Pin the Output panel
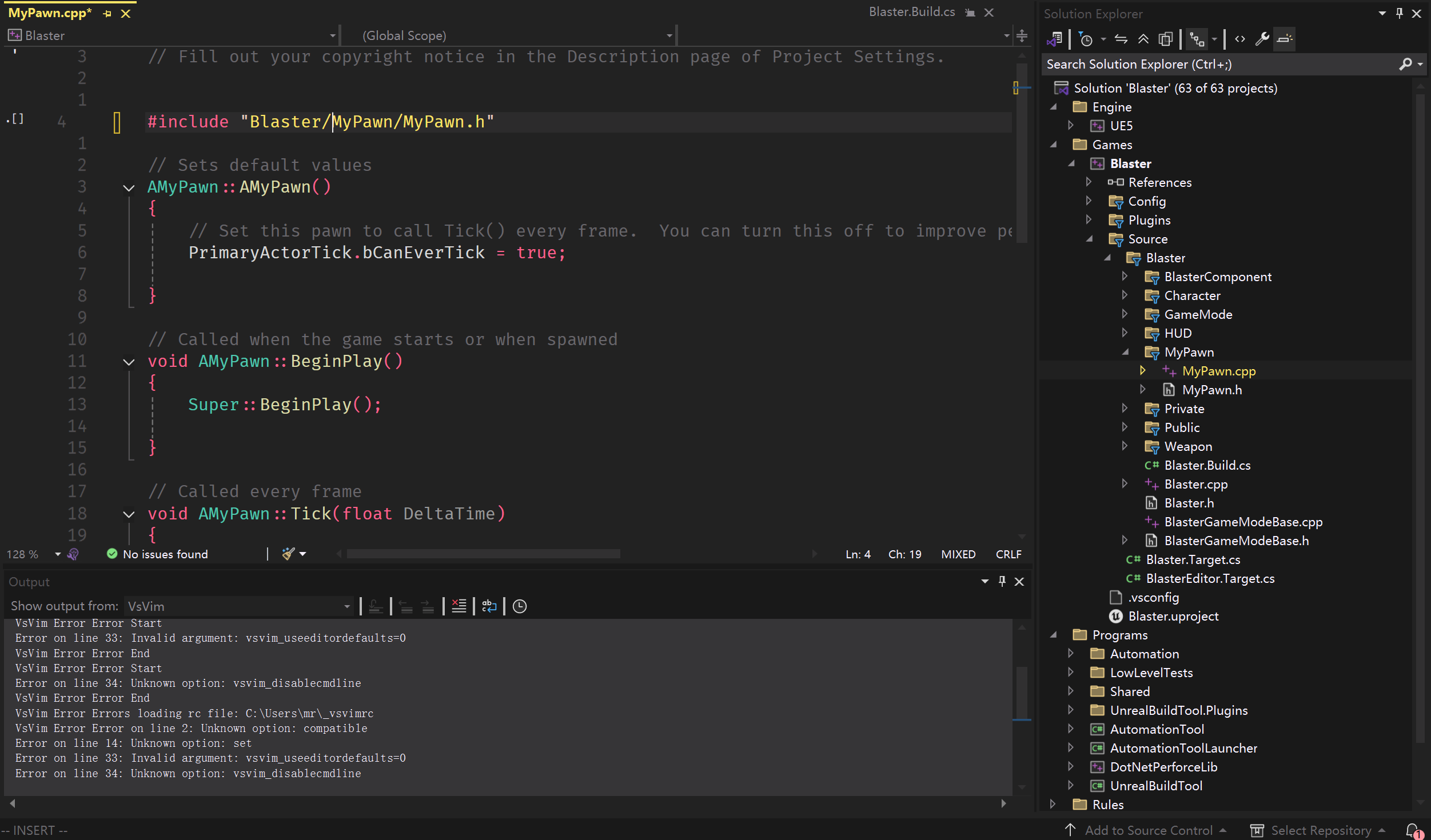The width and height of the screenshot is (1431, 840). 1002,581
